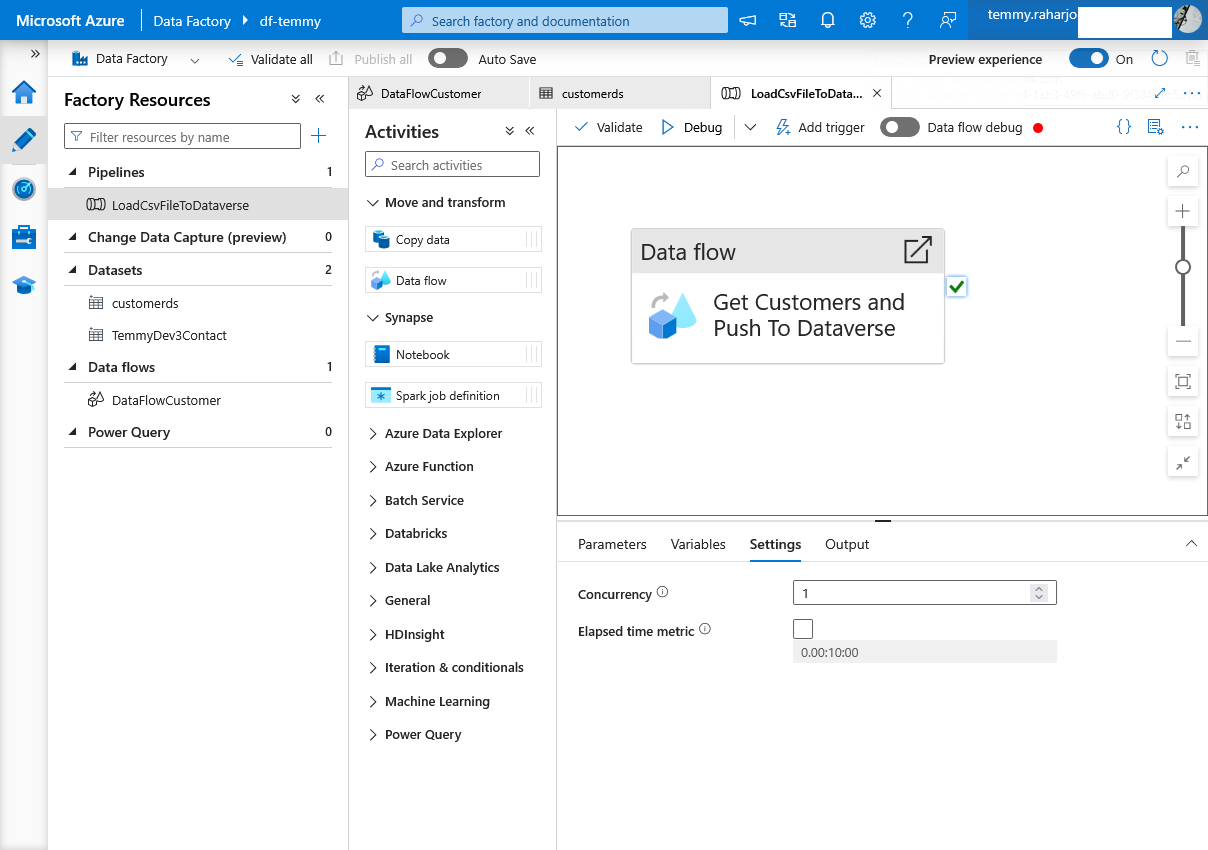Image resolution: width=1208 pixels, height=850 pixels.
Task: Click Validate all button
Action: 270,59
